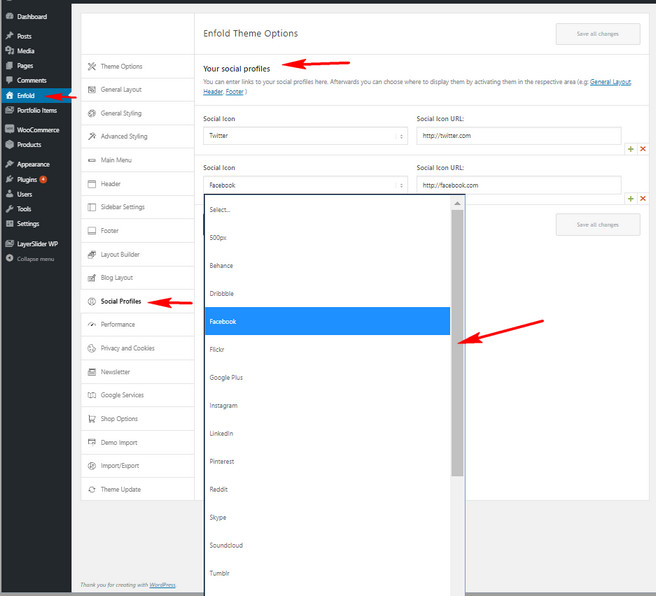Screen dimensions: 656x596
Task: Select highlighted Facebook option in list
Action: point(328,321)
